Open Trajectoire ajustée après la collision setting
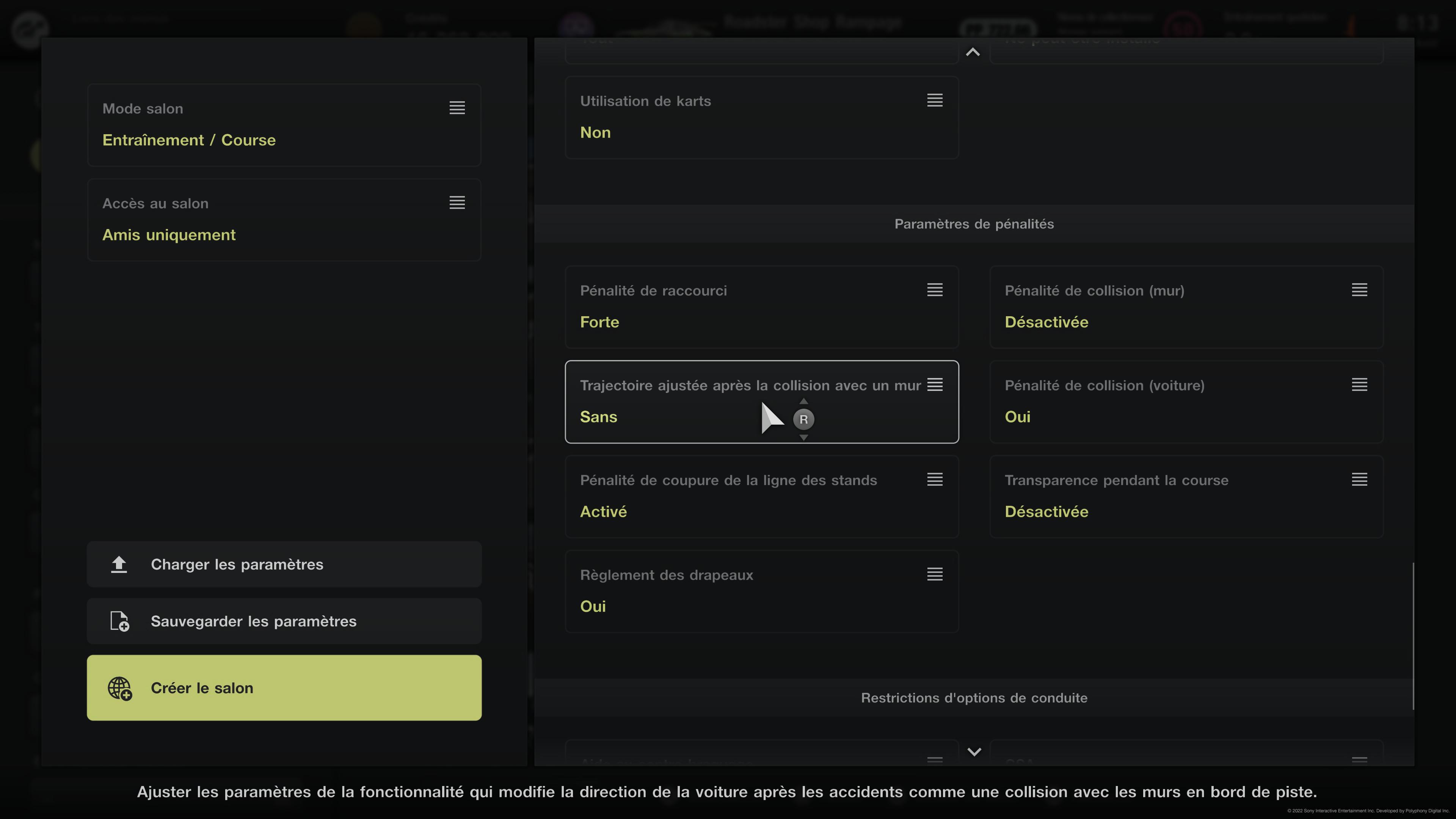Image resolution: width=1456 pixels, height=819 pixels. [x=761, y=402]
